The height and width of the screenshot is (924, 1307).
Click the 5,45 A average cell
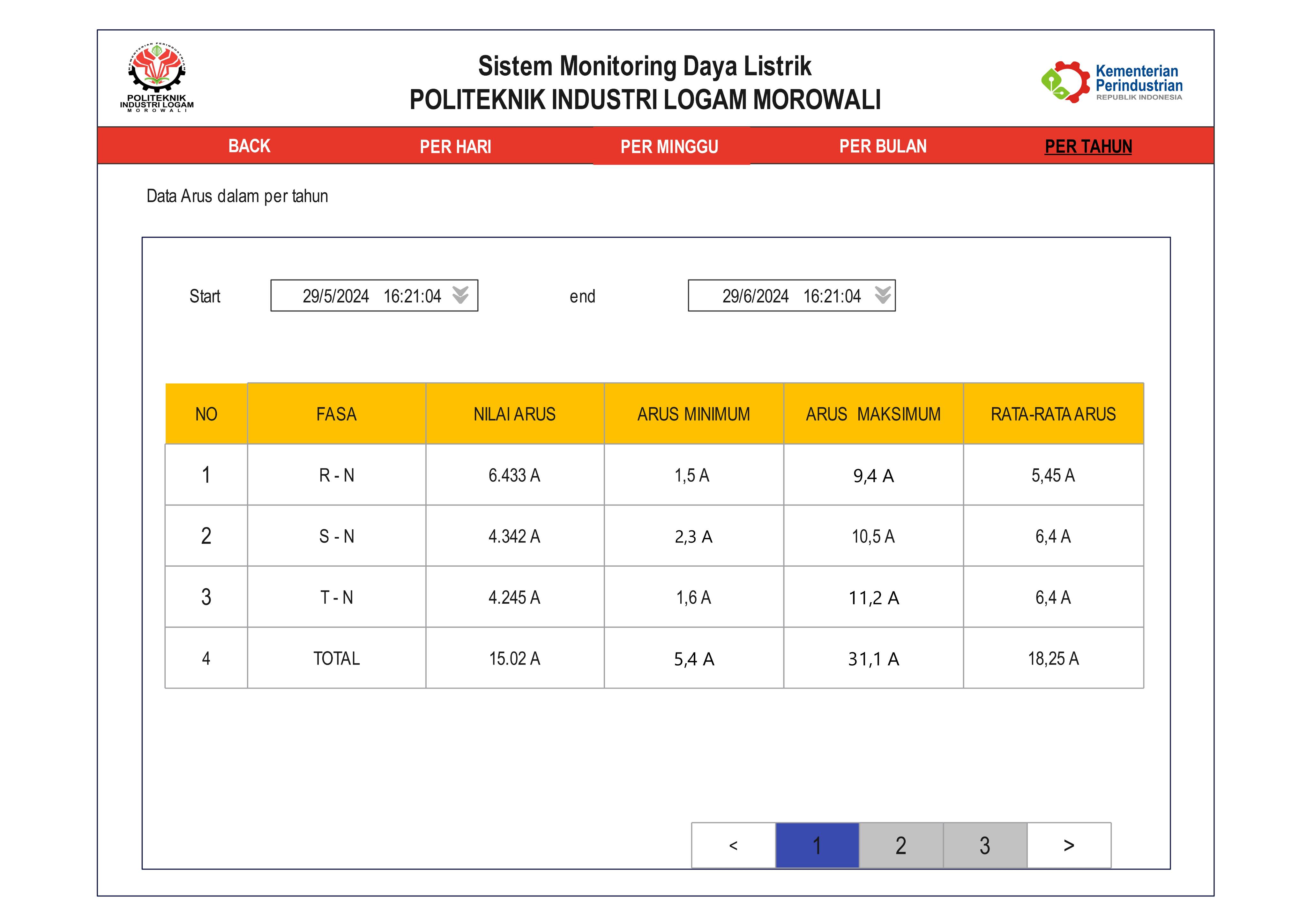click(x=1053, y=475)
